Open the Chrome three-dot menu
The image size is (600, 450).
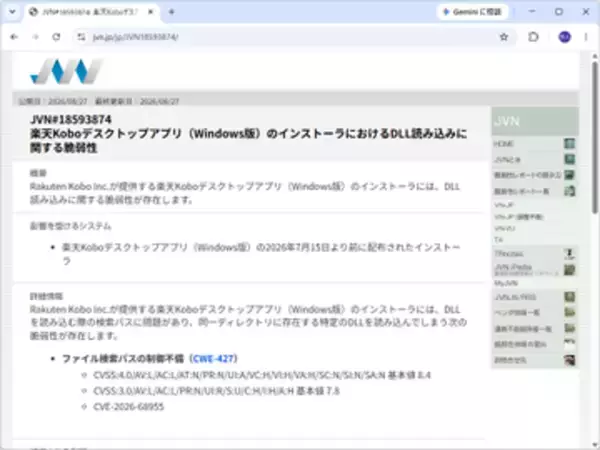pyautogui.click(x=586, y=37)
